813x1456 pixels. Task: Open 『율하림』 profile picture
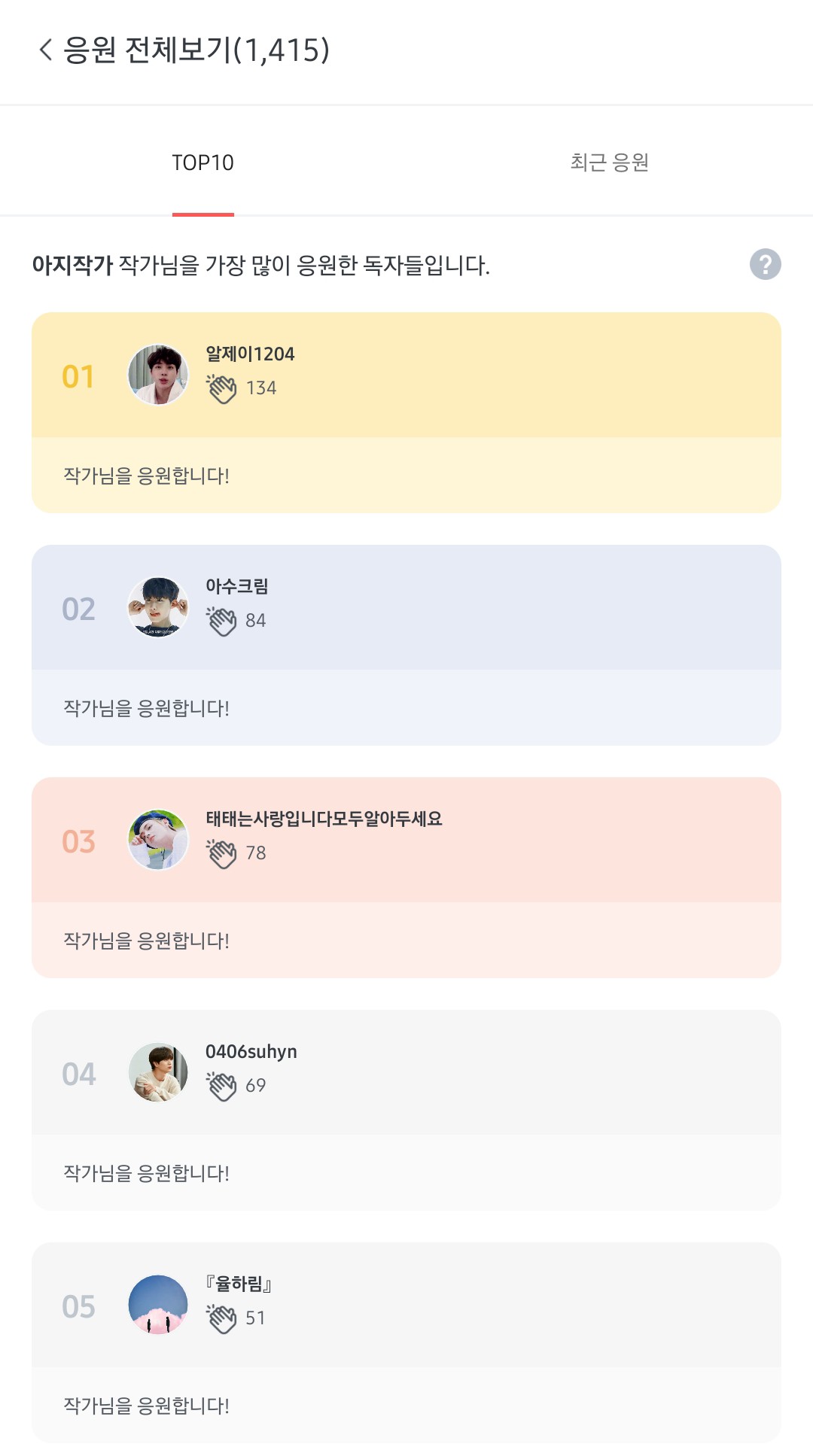(158, 1305)
